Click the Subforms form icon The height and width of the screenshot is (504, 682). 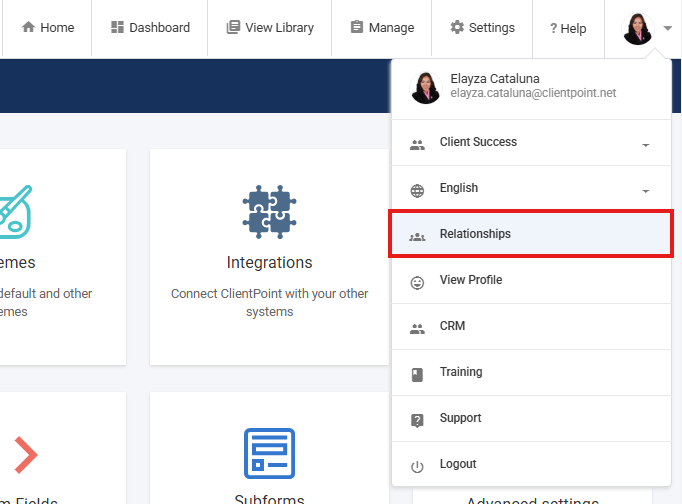point(269,454)
